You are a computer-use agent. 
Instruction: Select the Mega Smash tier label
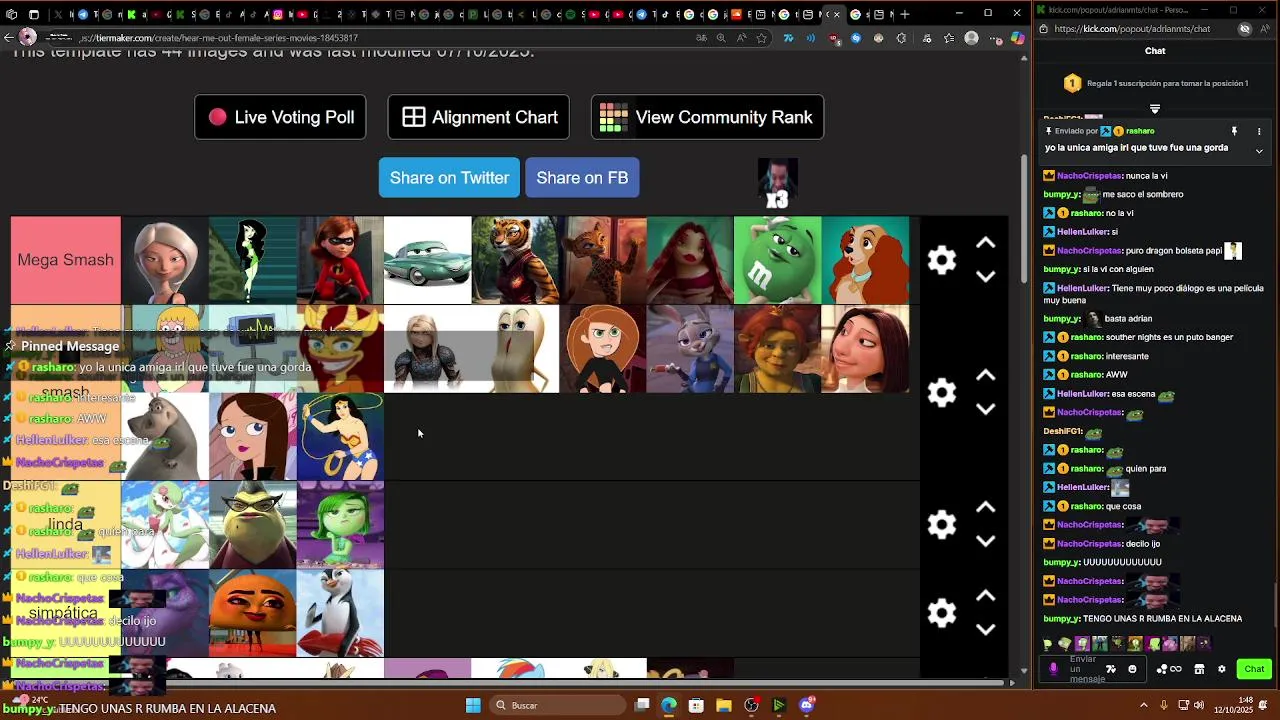(x=66, y=260)
